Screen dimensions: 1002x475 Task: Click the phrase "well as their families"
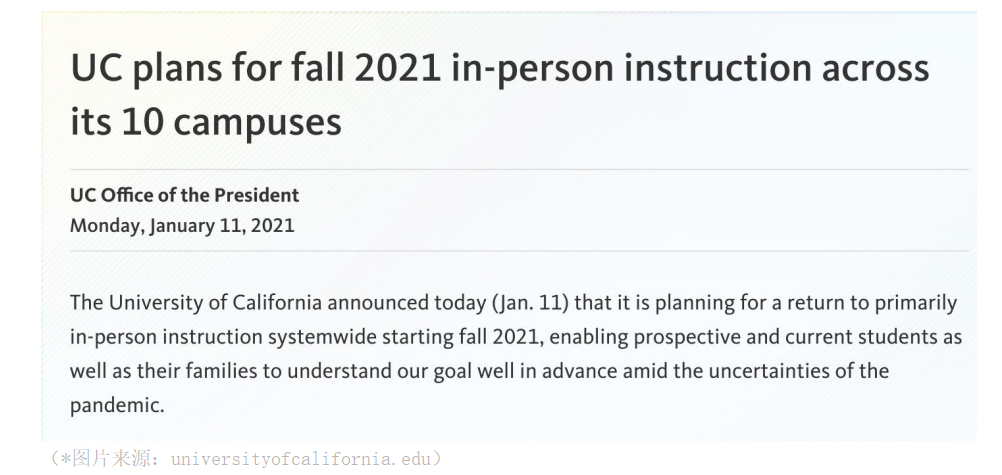coord(164,371)
